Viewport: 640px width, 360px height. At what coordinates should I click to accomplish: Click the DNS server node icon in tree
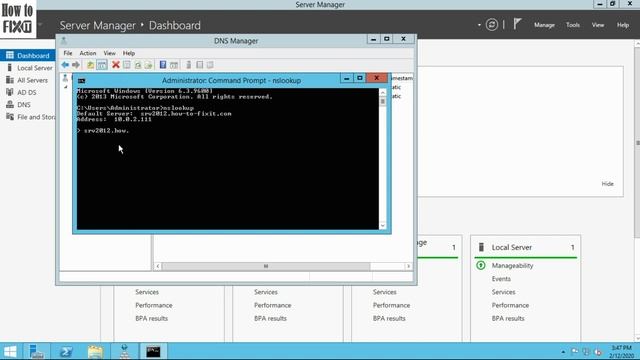65,78
